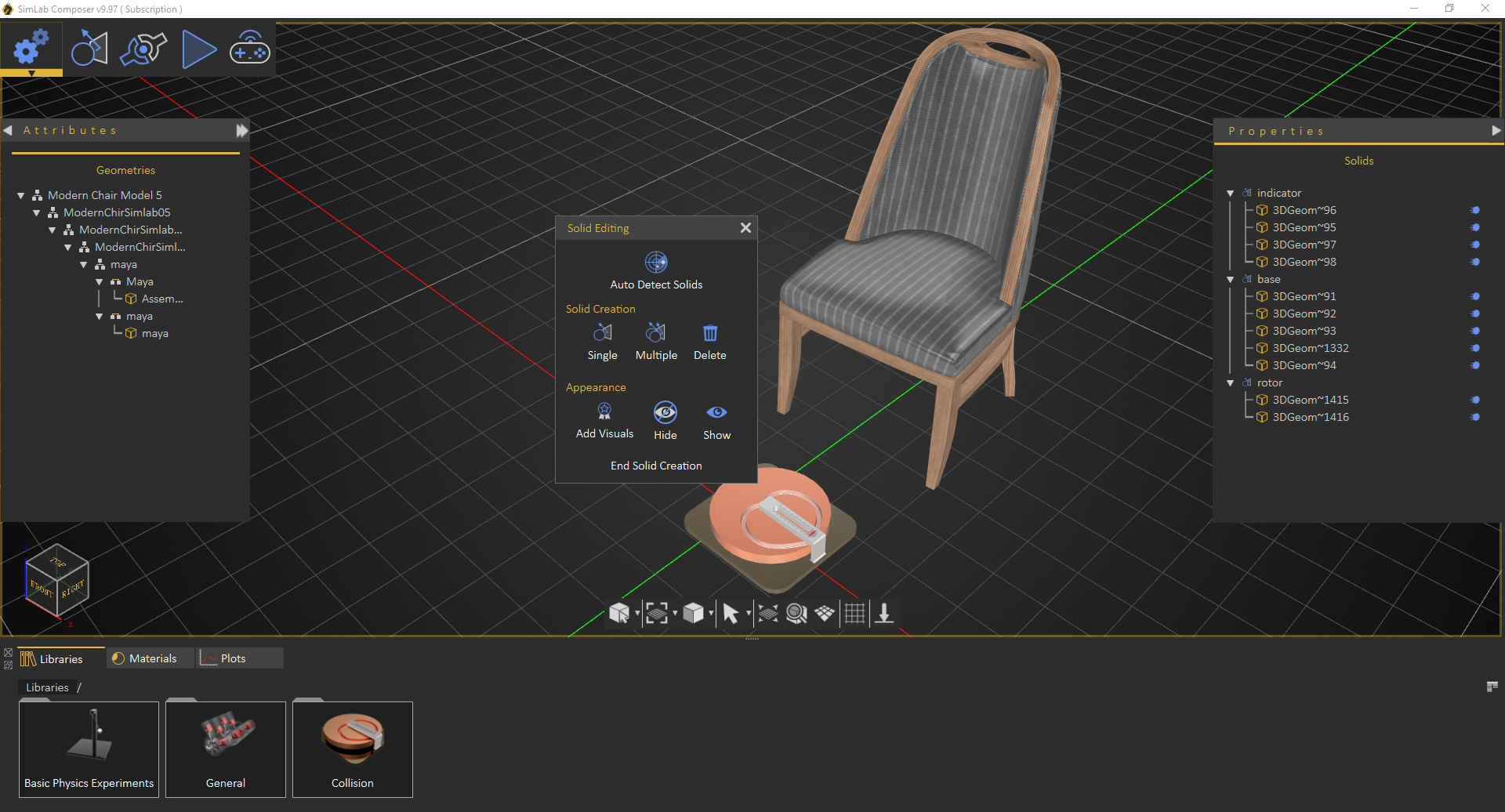Viewport: 1505px width, 812px height.
Task: Open the fit-view dropdown arrow
Action: pyautogui.click(x=675, y=613)
